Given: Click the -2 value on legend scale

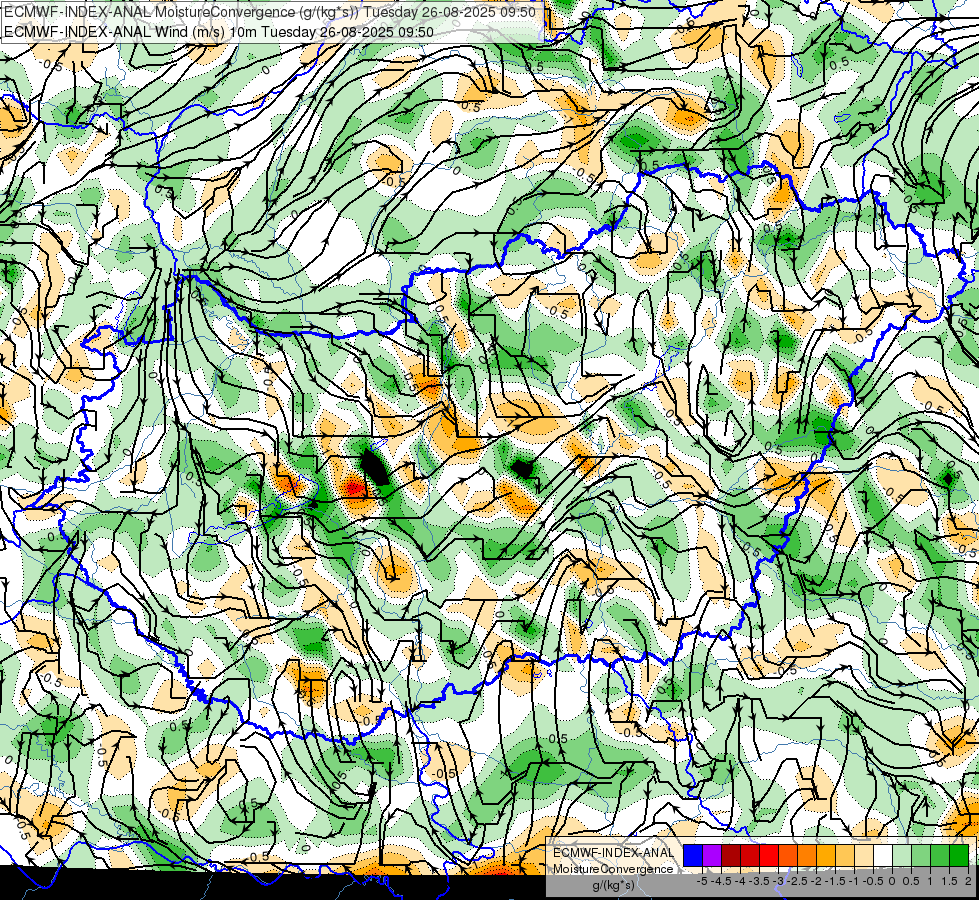Looking at the screenshot, I should (x=816, y=881).
